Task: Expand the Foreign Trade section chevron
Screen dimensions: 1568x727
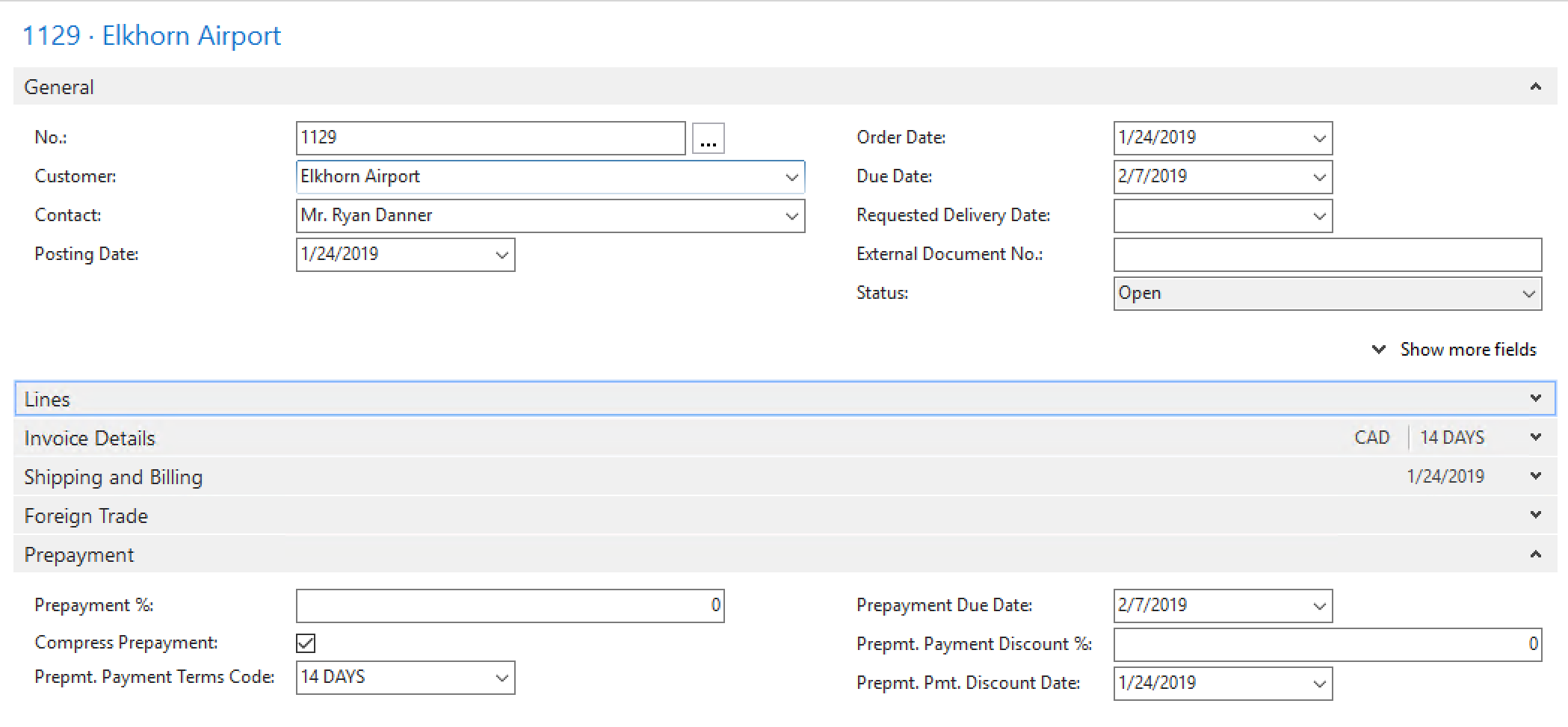Action: tap(1535, 515)
